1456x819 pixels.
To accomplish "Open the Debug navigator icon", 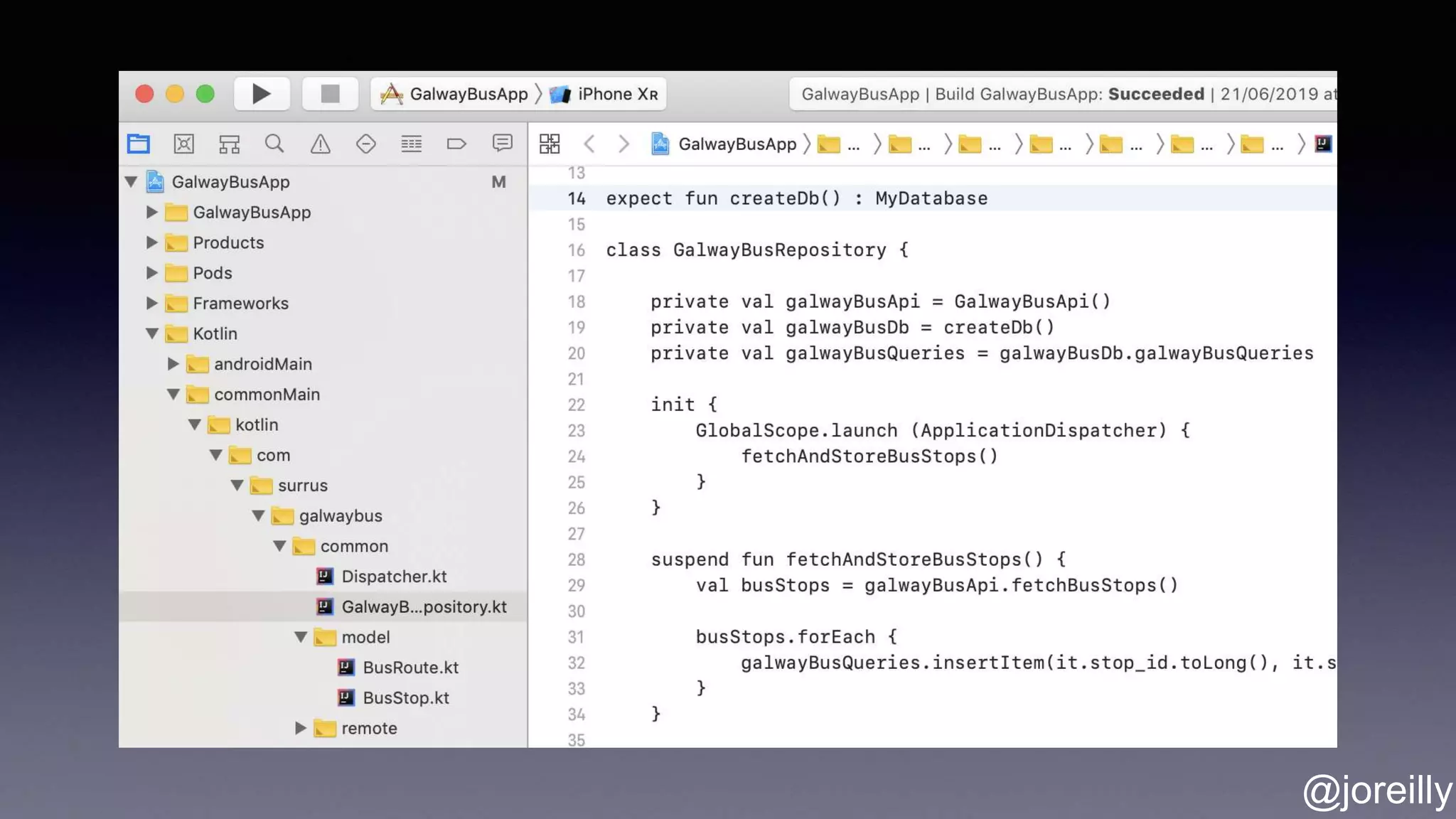I will point(411,144).
